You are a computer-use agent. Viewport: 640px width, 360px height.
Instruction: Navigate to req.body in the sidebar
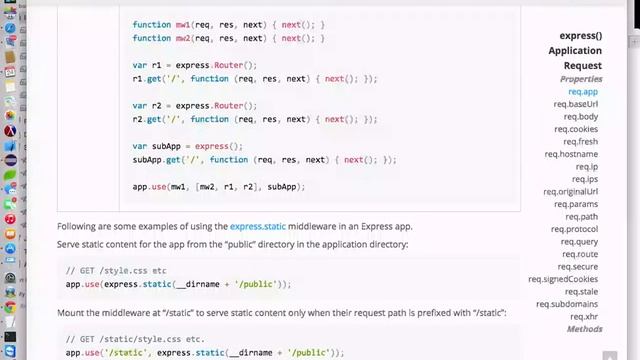tap(580, 117)
